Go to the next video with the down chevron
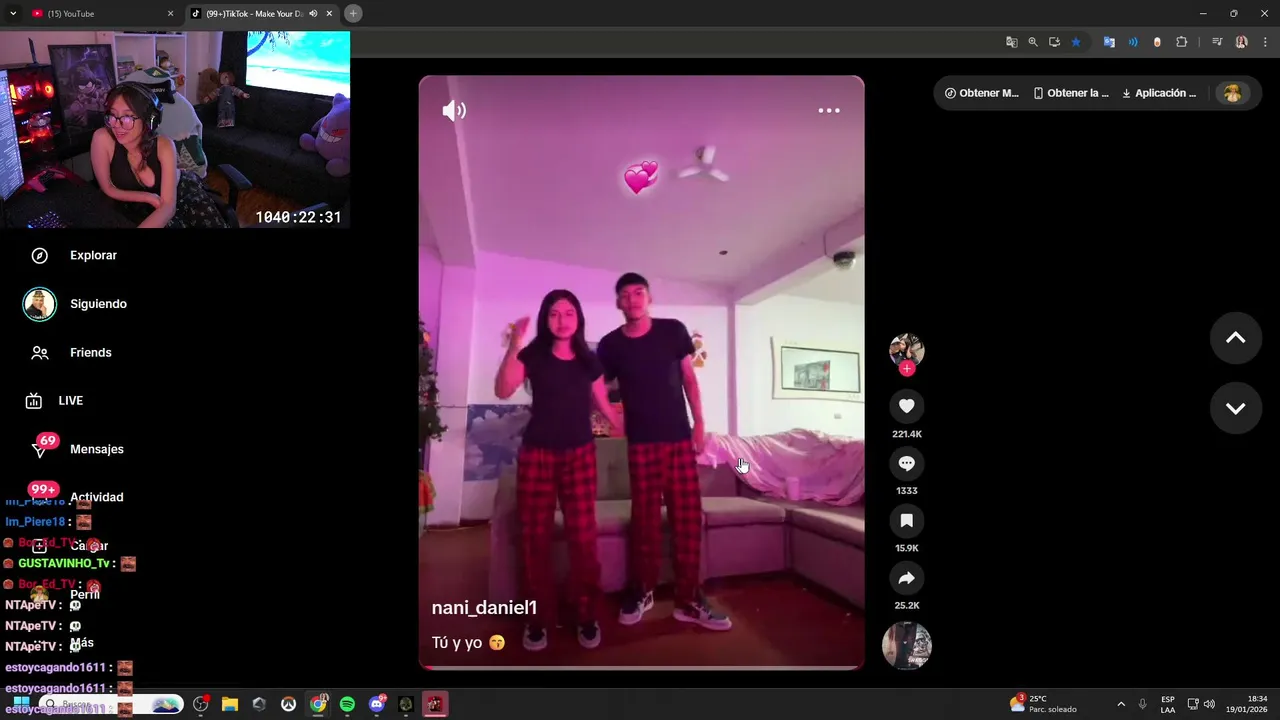Image resolution: width=1280 pixels, height=720 pixels. click(1236, 408)
